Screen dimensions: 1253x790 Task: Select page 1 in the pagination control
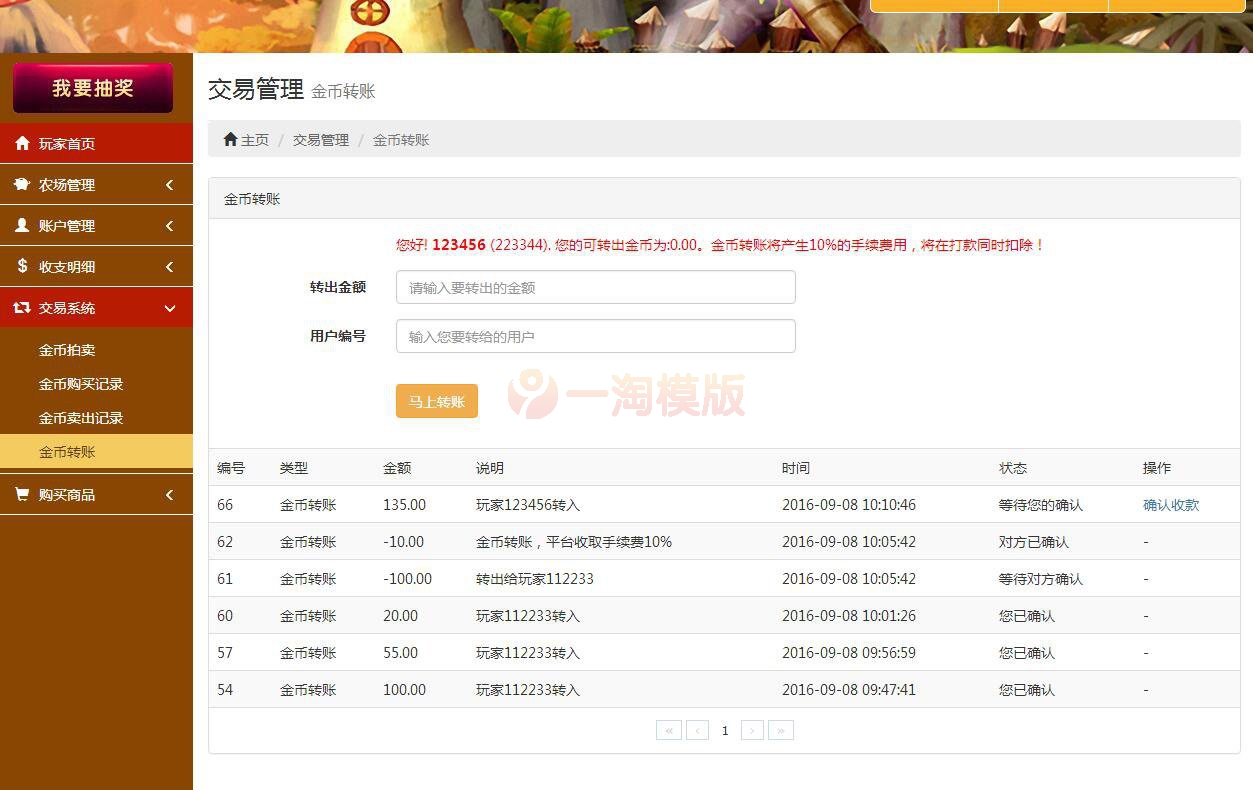point(724,730)
